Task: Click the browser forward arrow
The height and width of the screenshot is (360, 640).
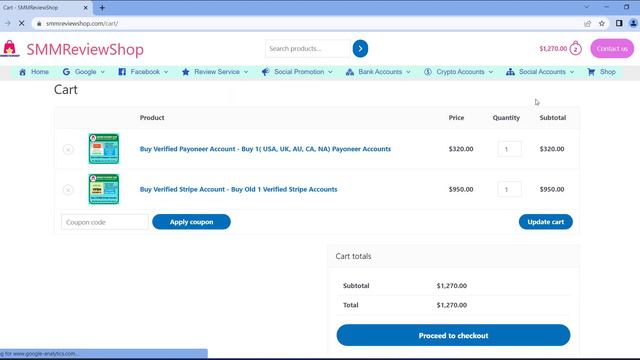Action: pos(8,24)
